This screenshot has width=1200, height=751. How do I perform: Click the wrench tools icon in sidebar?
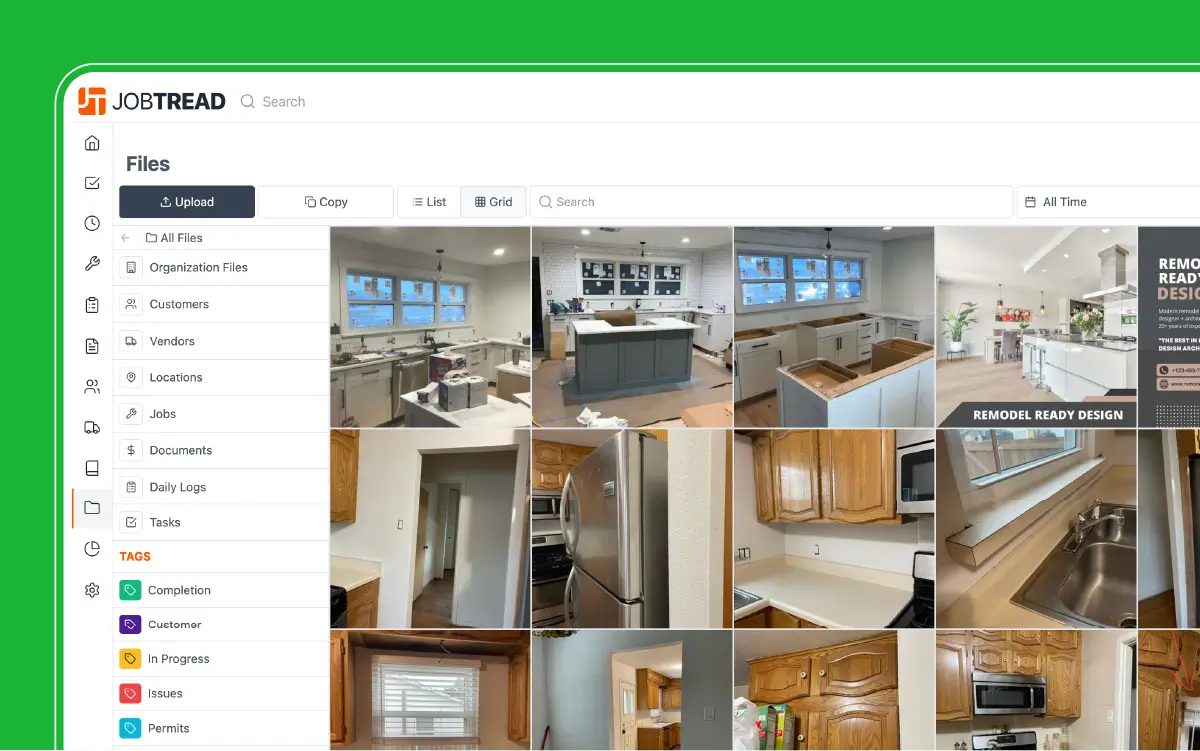pyautogui.click(x=92, y=263)
